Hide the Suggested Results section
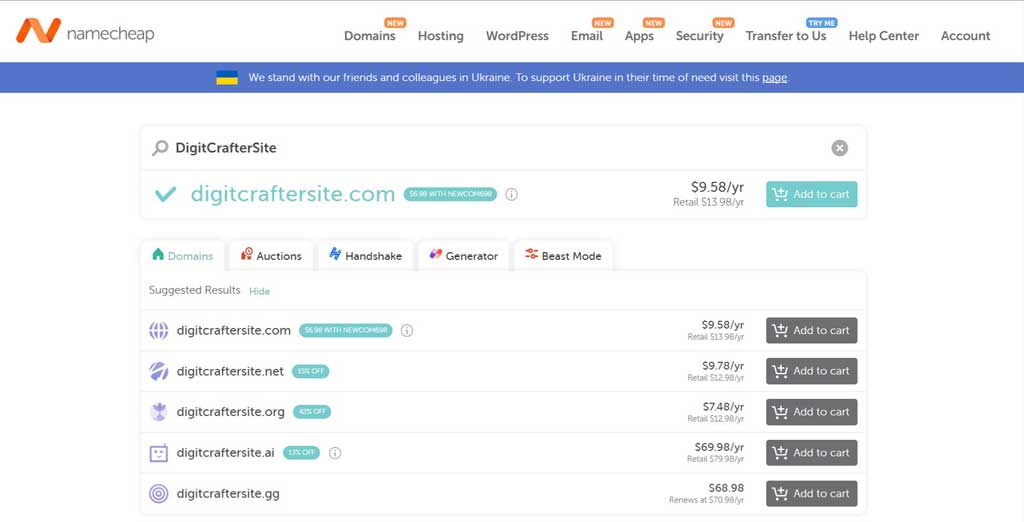 pos(259,291)
